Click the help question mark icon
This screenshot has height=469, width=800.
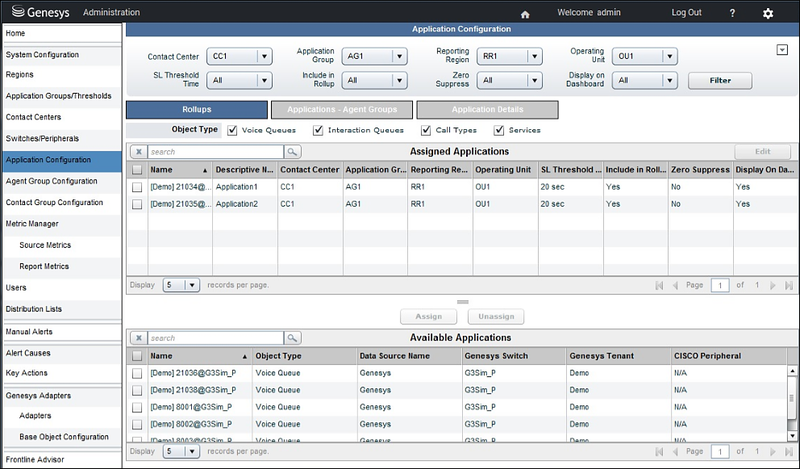click(x=732, y=13)
